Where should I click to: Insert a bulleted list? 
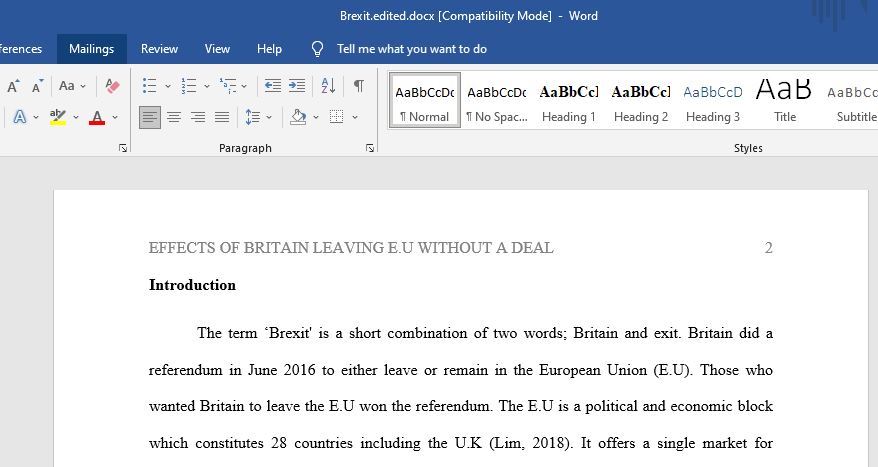point(150,86)
